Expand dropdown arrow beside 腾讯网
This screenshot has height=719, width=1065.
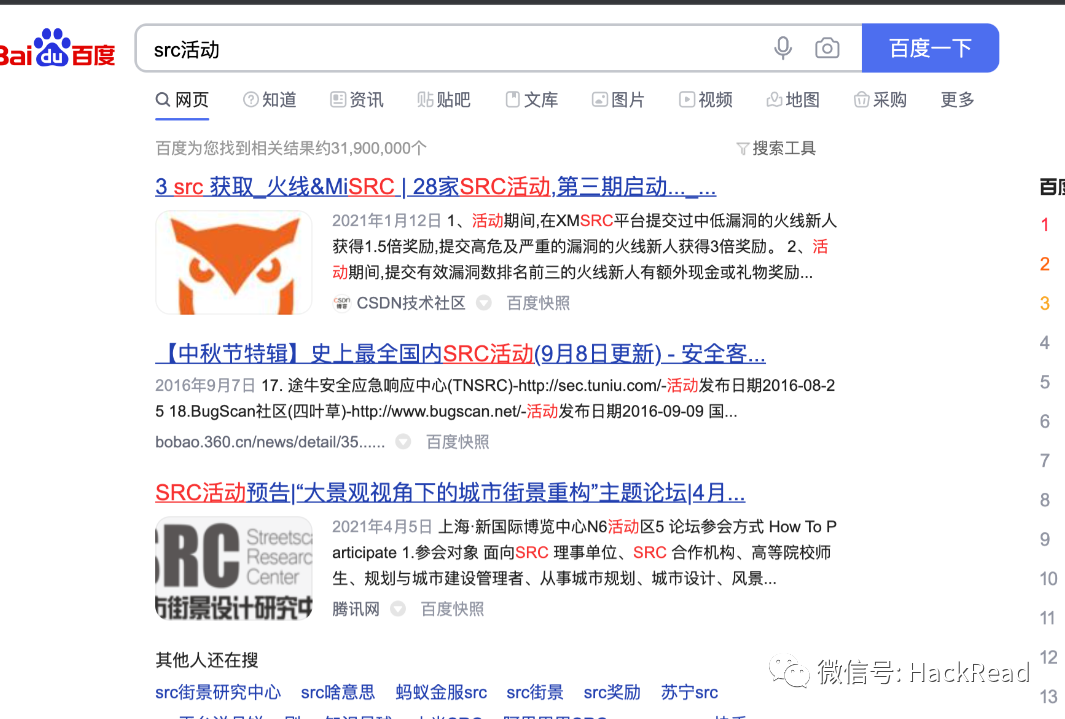point(398,609)
